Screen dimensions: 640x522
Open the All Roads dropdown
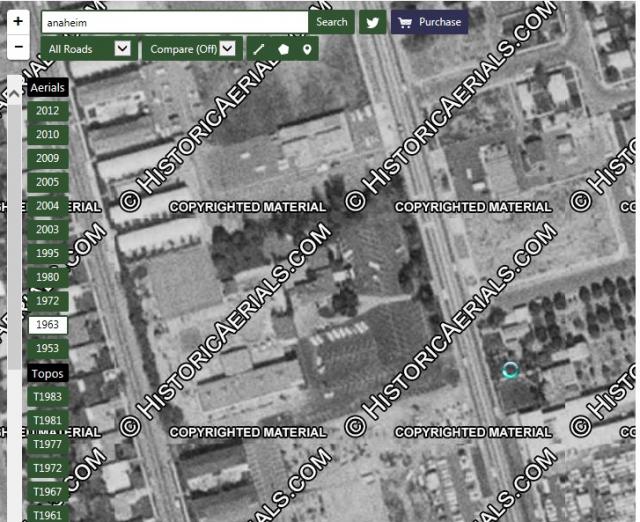coord(89,48)
